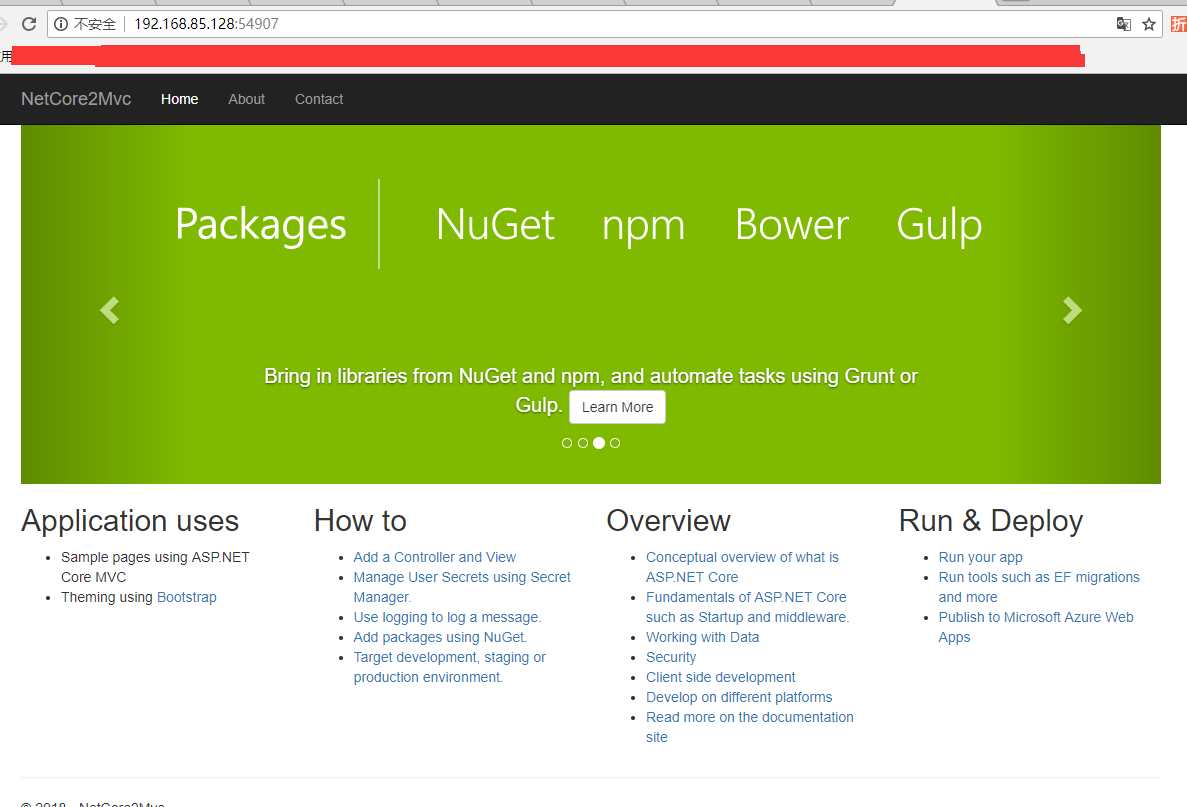Viewport: 1187px width, 807px height.
Task: Click the 'Gulp' word in banner heading
Action: (x=939, y=226)
